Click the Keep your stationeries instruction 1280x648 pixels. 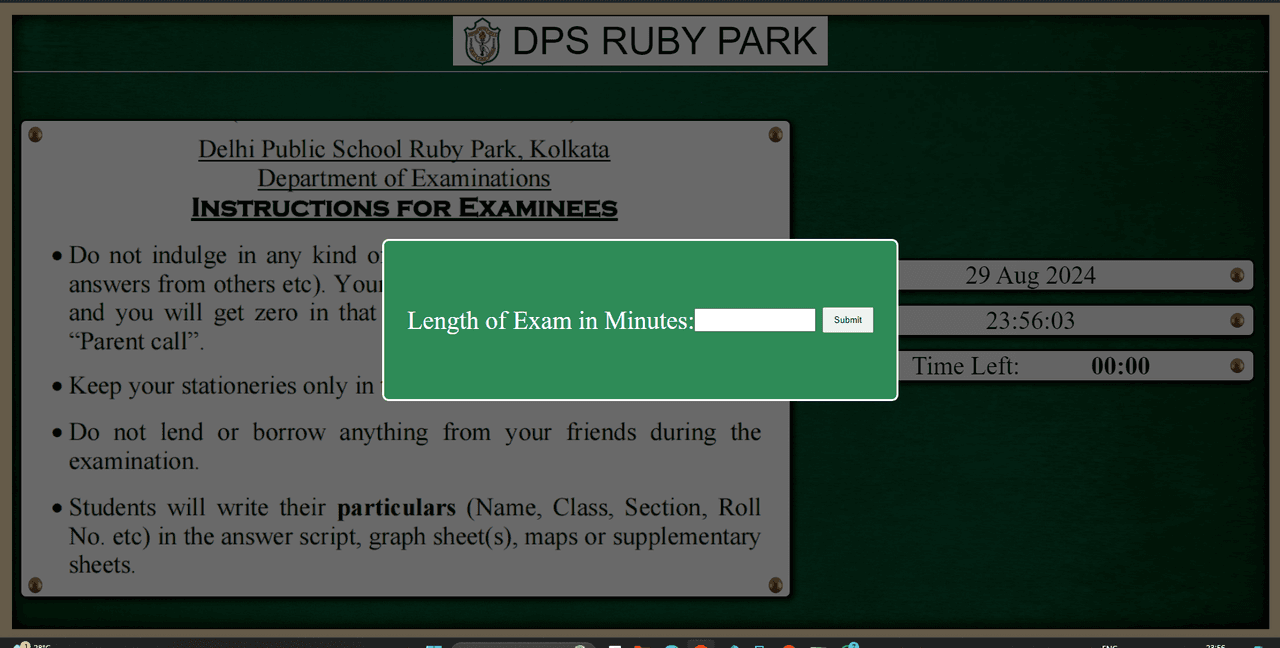point(226,385)
